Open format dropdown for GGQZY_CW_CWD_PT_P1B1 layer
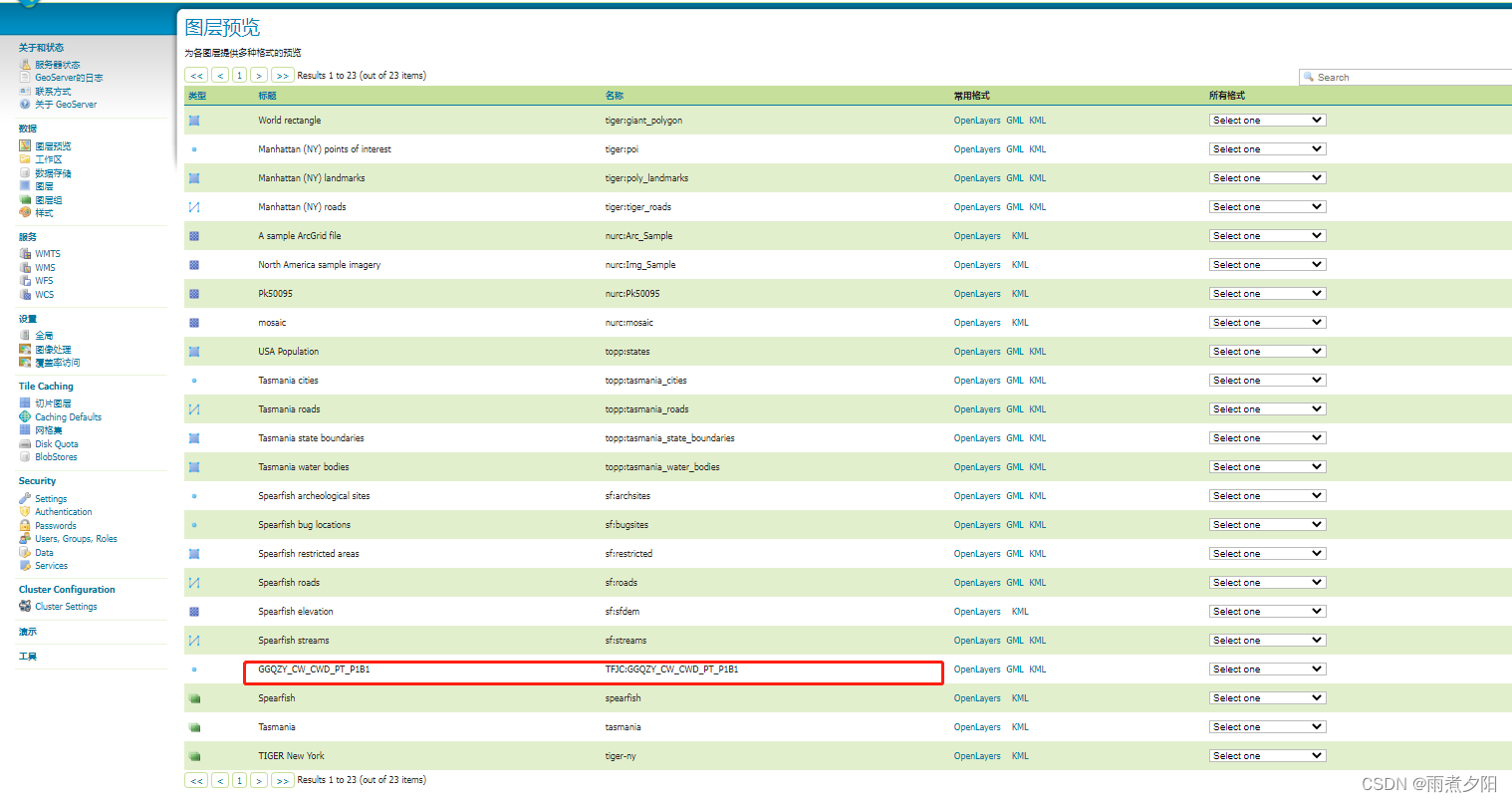 click(1267, 669)
